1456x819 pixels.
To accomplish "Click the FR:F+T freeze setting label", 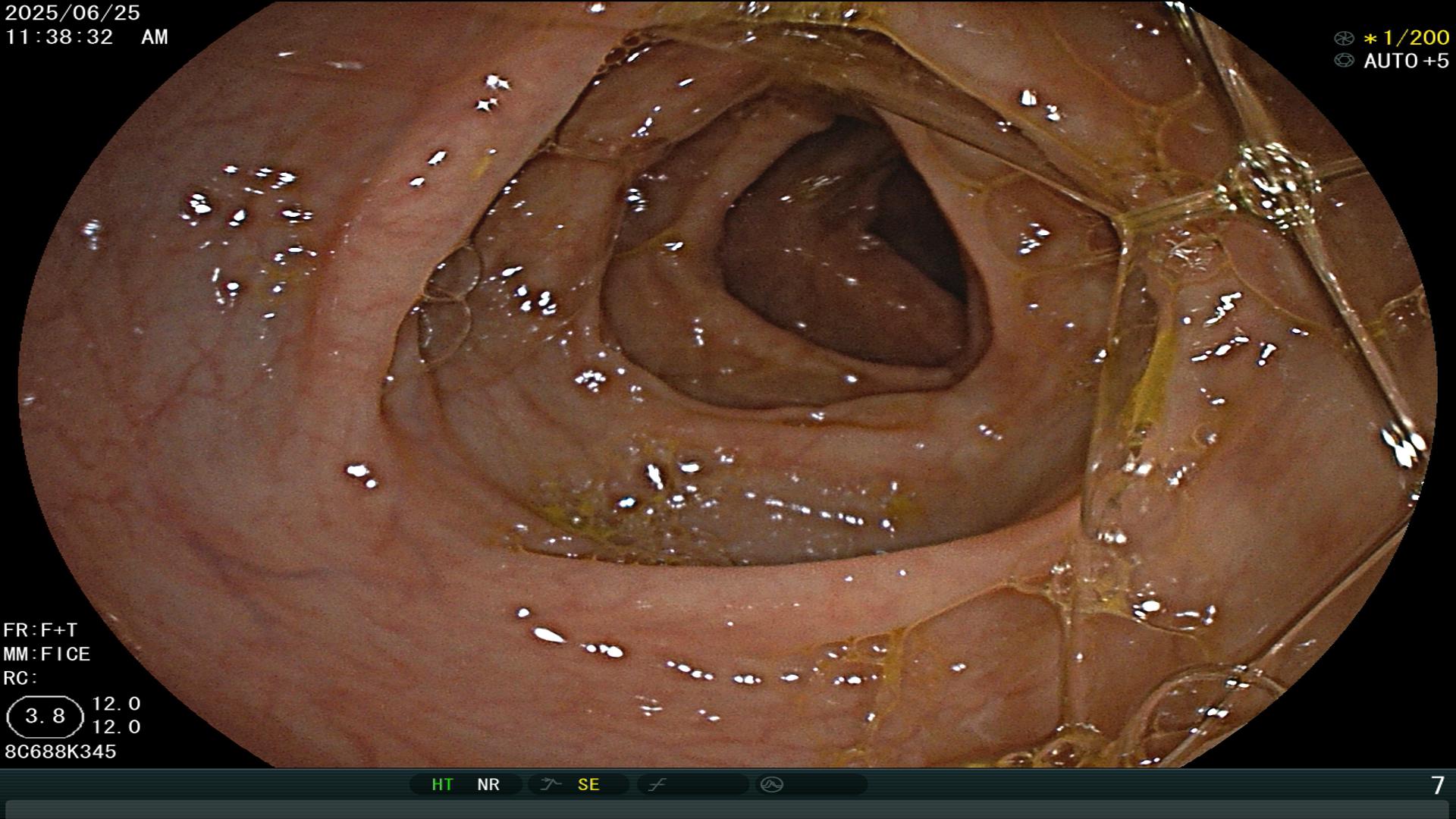I will [x=40, y=630].
